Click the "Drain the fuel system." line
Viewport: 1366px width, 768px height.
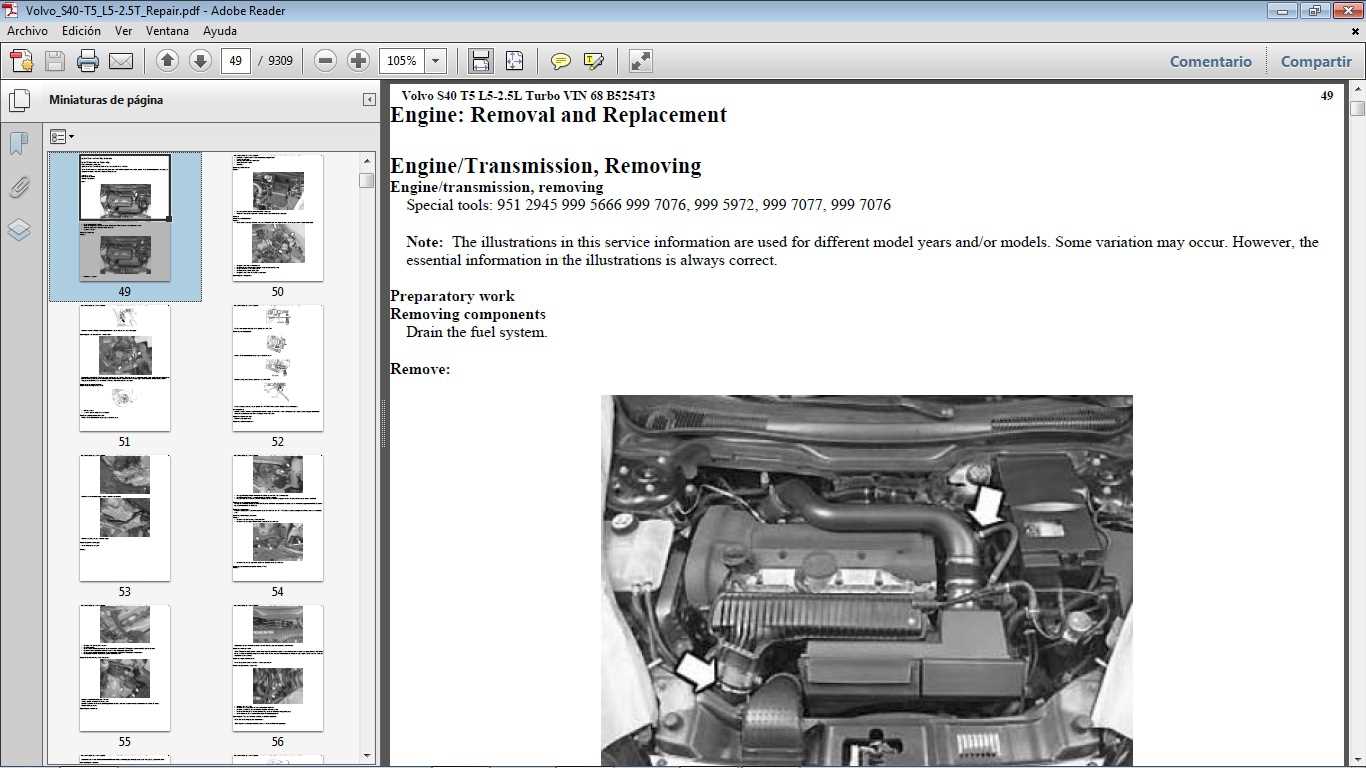tap(477, 332)
